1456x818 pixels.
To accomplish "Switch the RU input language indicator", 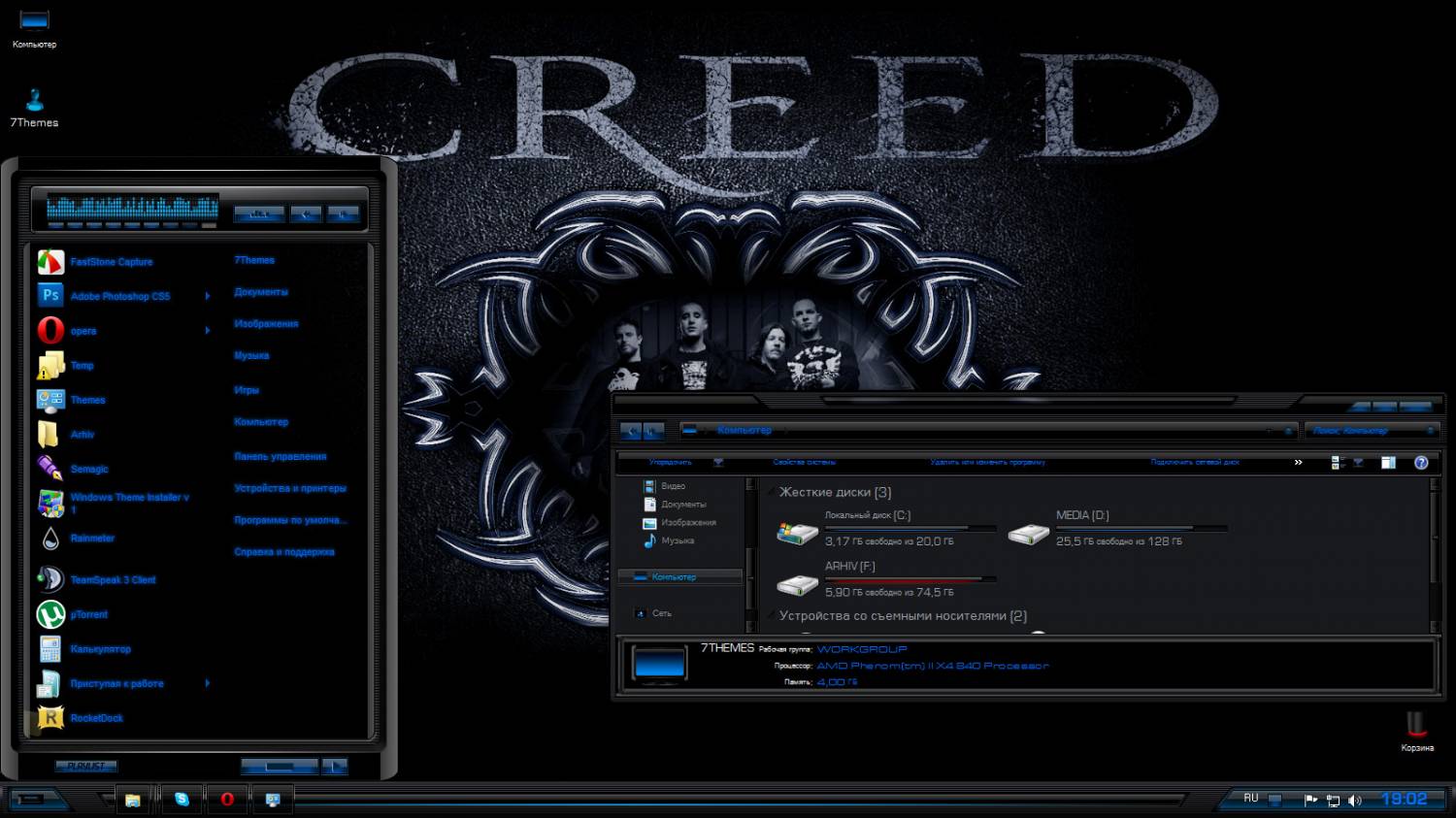I will pyautogui.click(x=1251, y=799).
